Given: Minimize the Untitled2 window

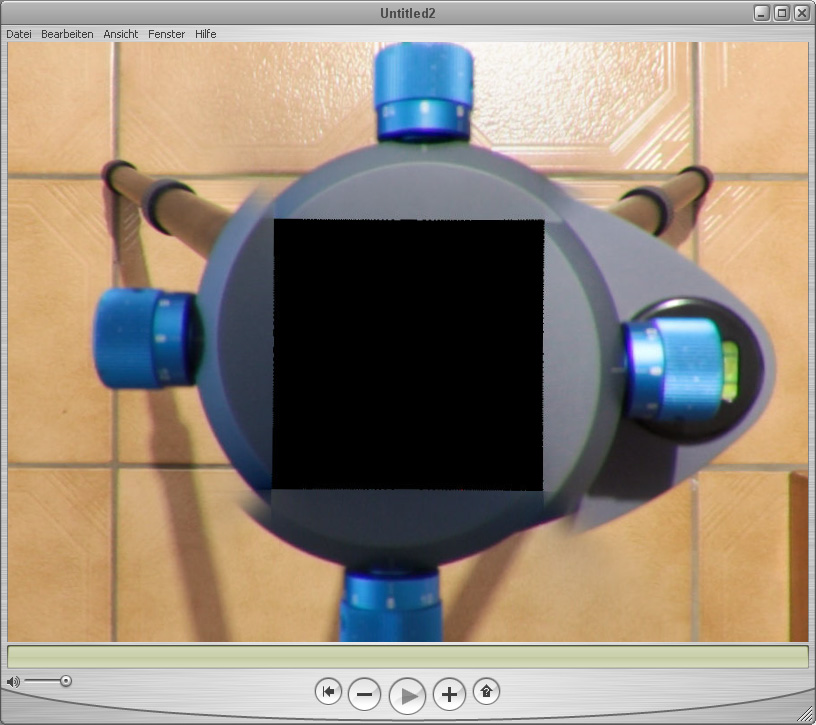Looking at the screenshot, I should [x=762, y=13].
